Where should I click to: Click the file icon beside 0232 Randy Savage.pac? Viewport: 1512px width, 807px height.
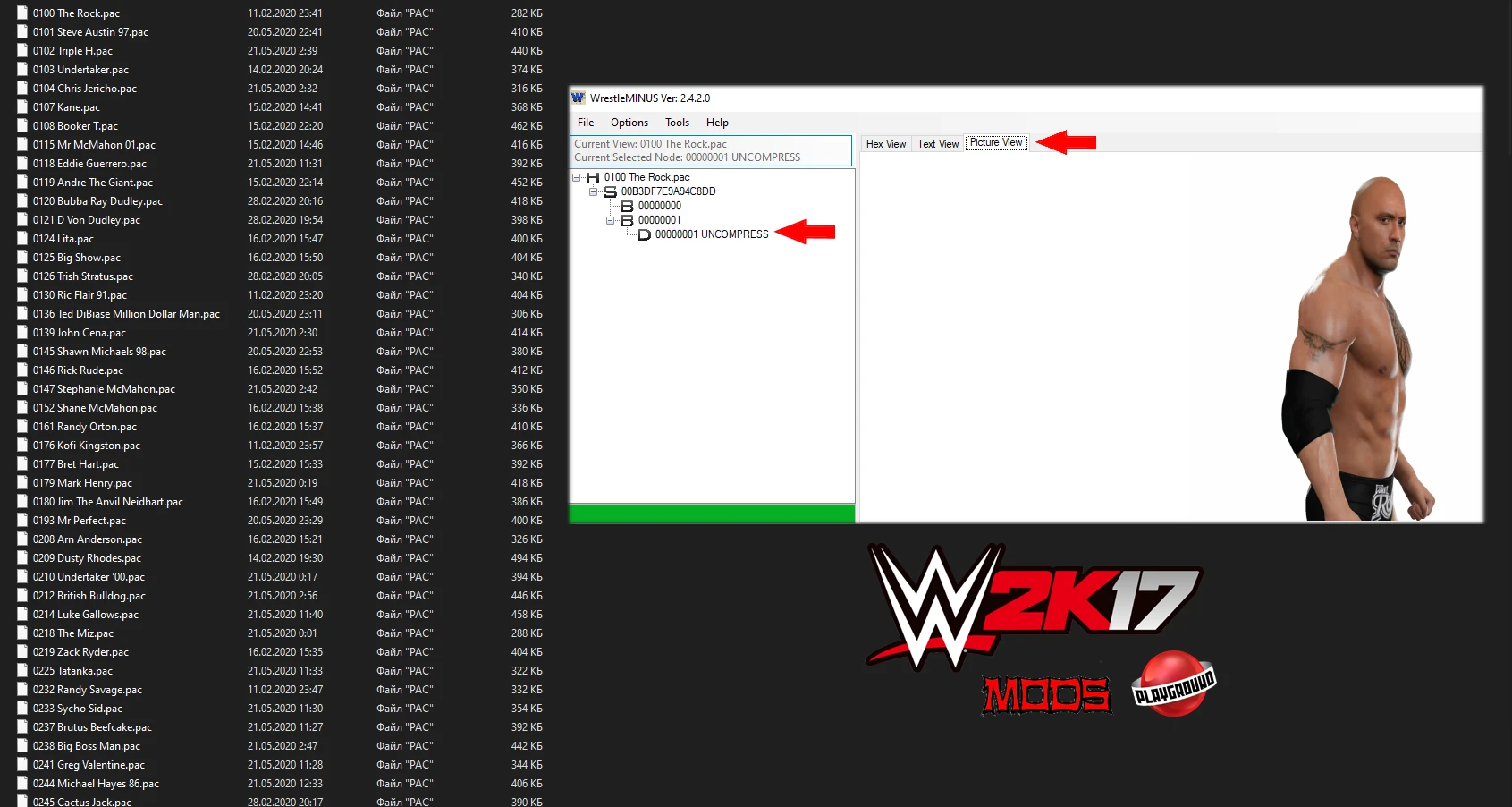(x=21, y=689)
